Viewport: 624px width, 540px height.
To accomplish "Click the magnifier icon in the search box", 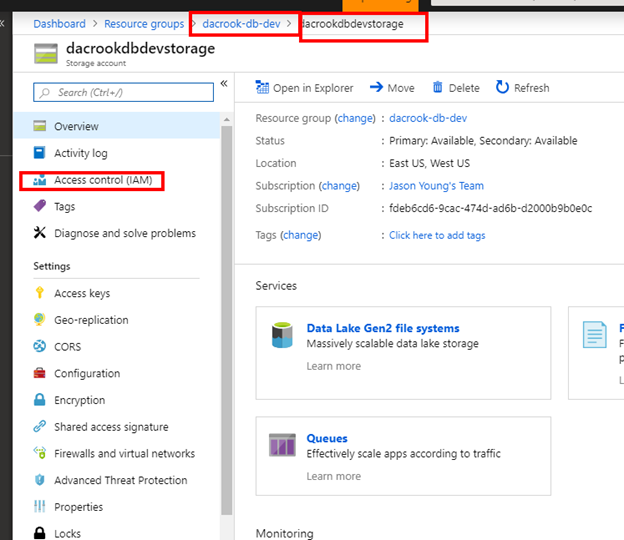I will click(45, 93).
